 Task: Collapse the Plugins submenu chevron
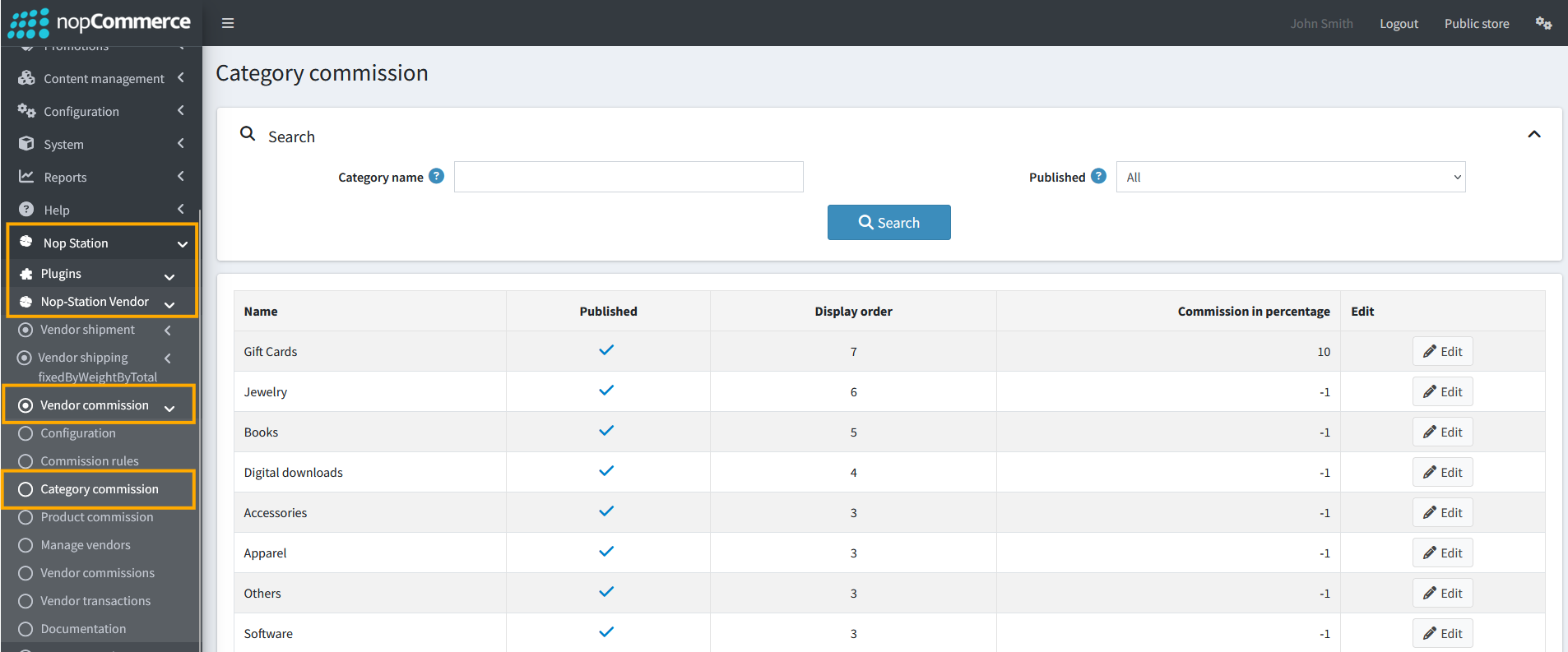pos(169,277)
